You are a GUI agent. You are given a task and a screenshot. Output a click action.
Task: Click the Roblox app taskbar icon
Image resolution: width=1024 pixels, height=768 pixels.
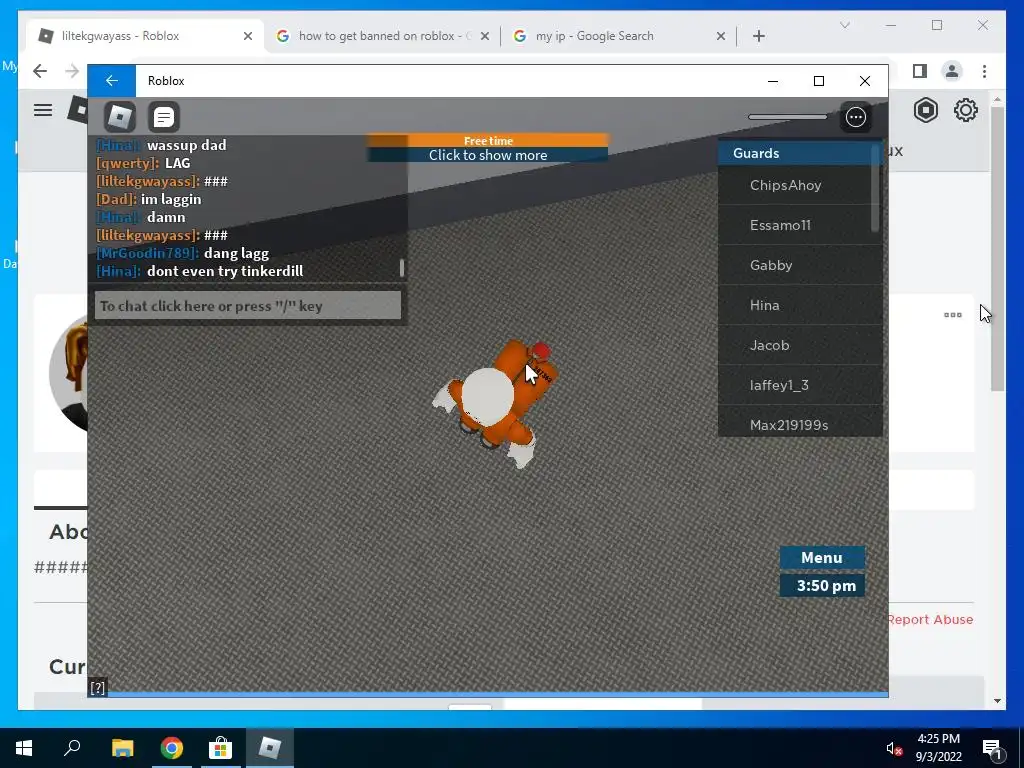tap(270, 748)
